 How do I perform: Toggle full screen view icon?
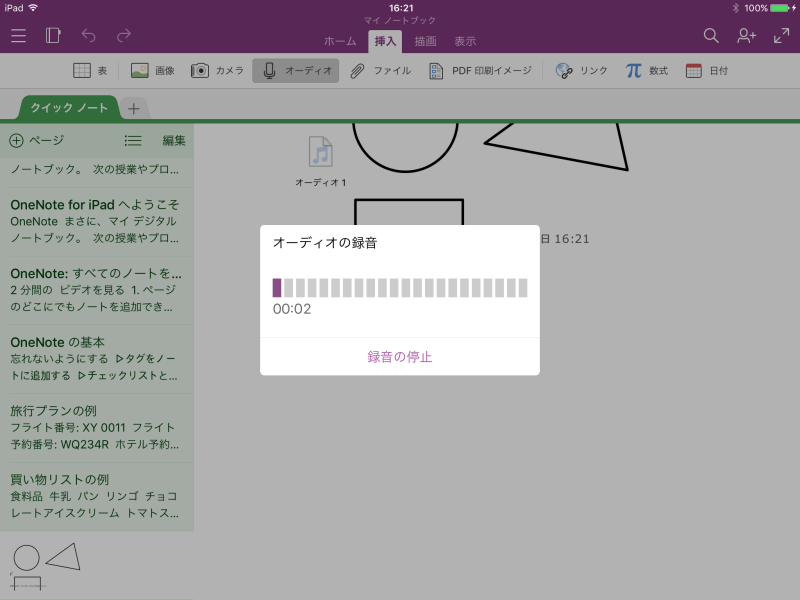[781, 36]
